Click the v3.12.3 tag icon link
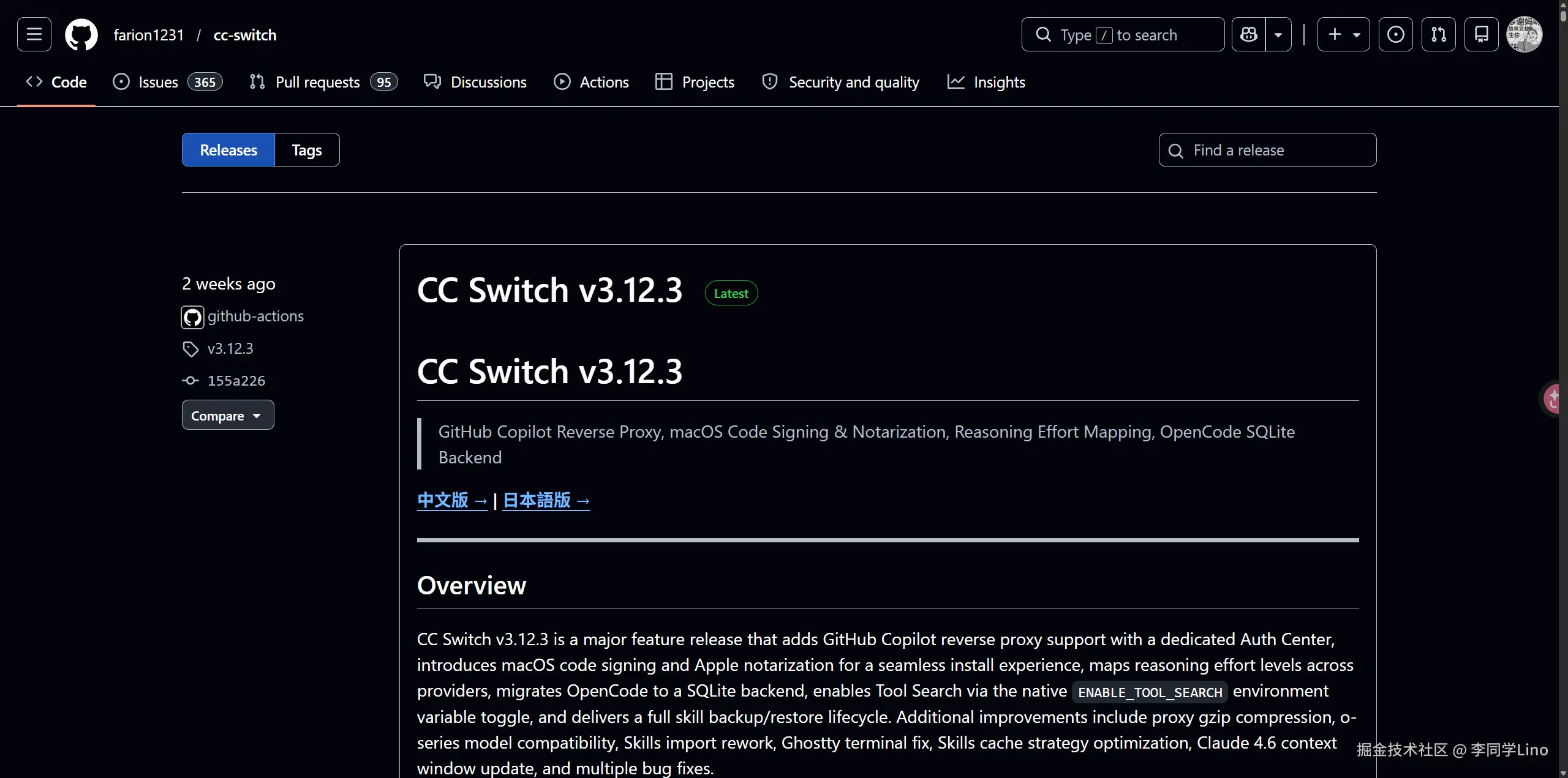 click(x=230, y=348)
